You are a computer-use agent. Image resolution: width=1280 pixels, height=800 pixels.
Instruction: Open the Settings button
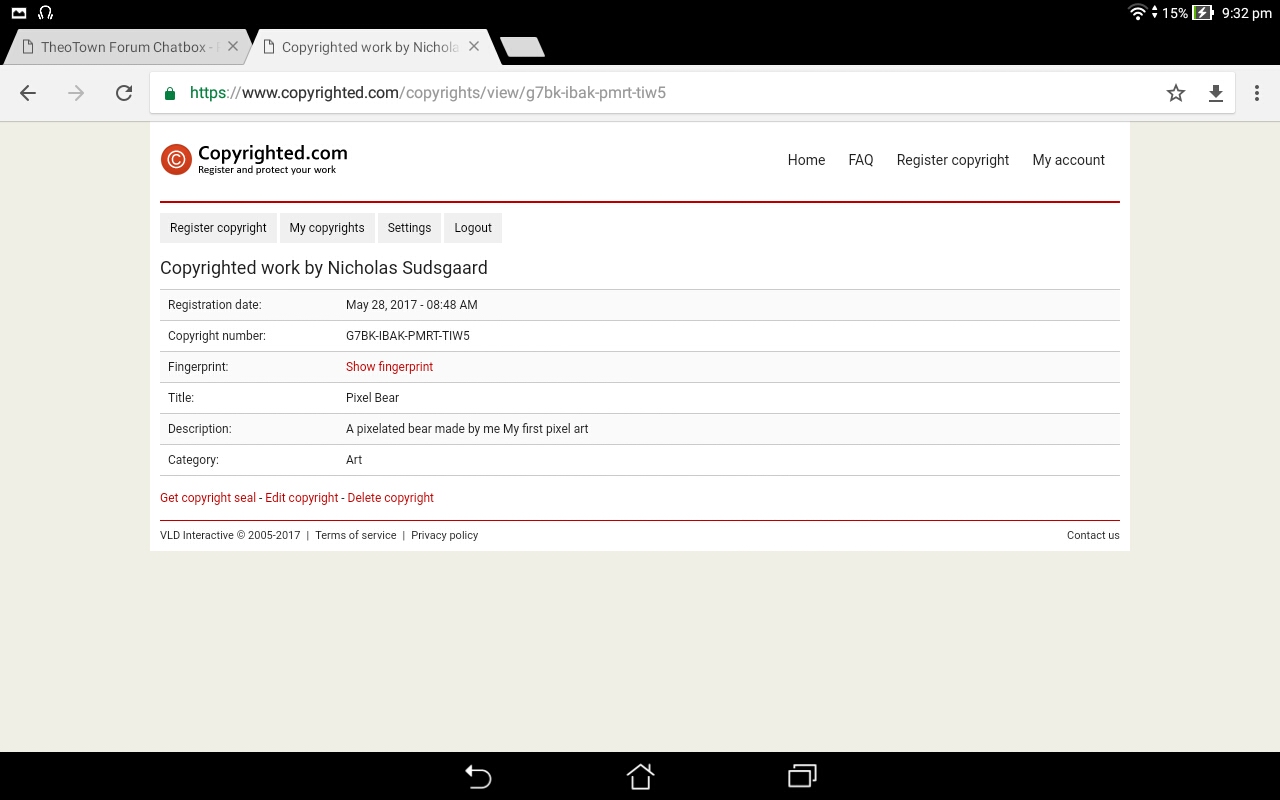[x=409, y=228]
